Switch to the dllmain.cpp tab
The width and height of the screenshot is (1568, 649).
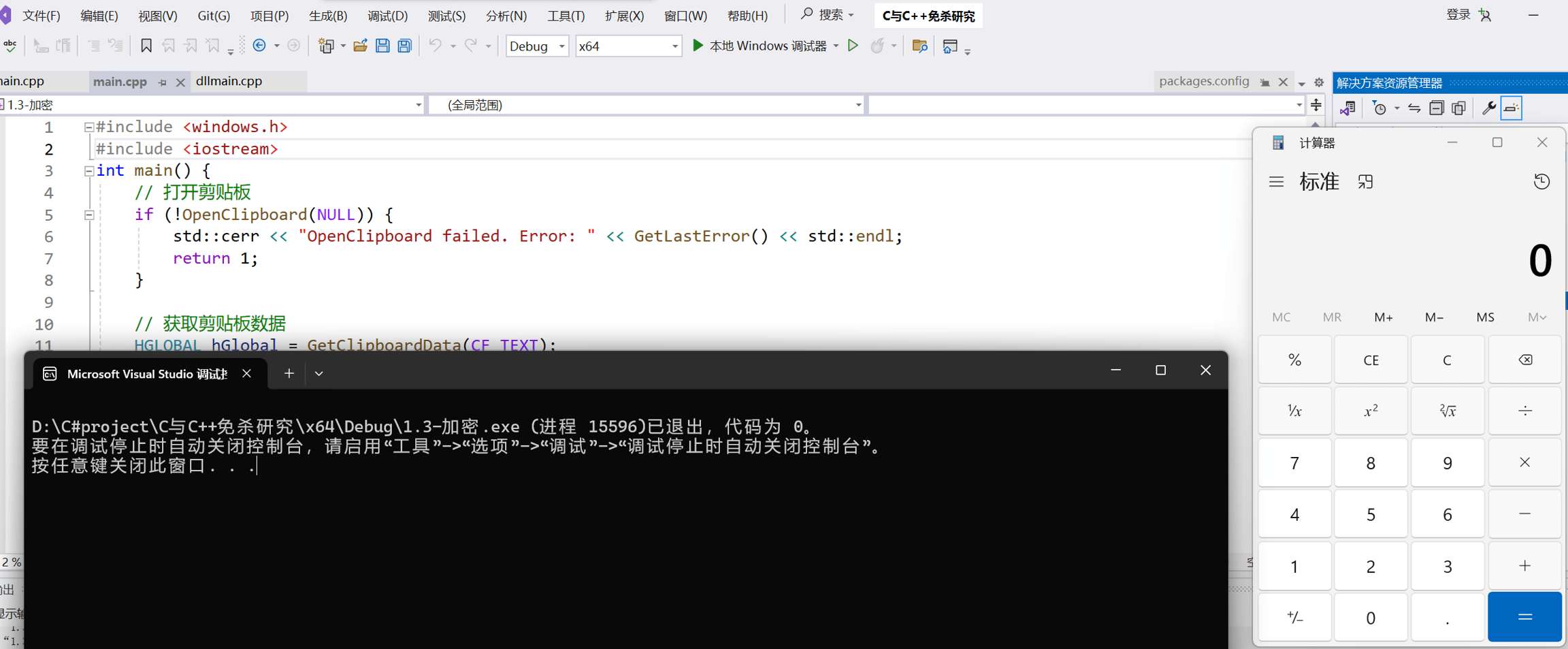tap(229, 81)
